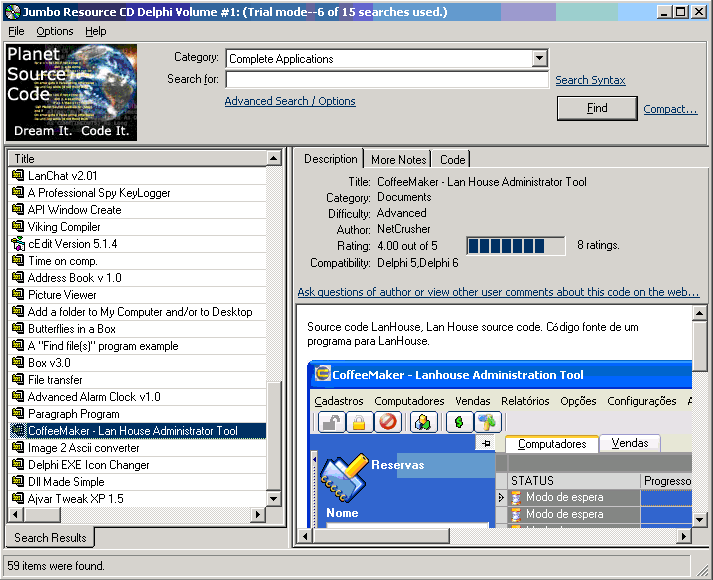
Task: Switch to the Description tab
Action: 331,159
